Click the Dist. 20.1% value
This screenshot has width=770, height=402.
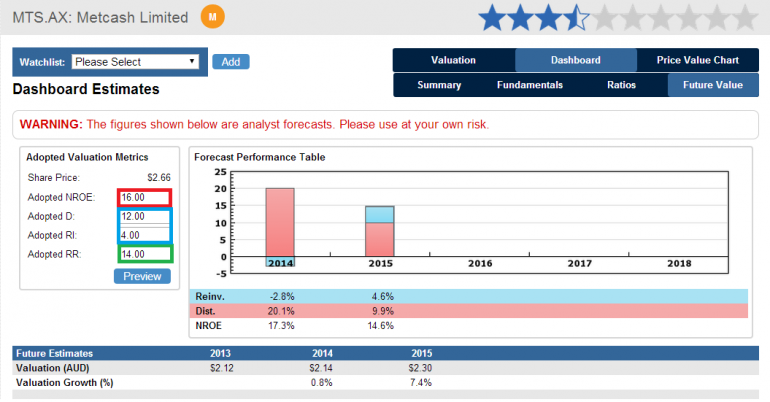281,311
